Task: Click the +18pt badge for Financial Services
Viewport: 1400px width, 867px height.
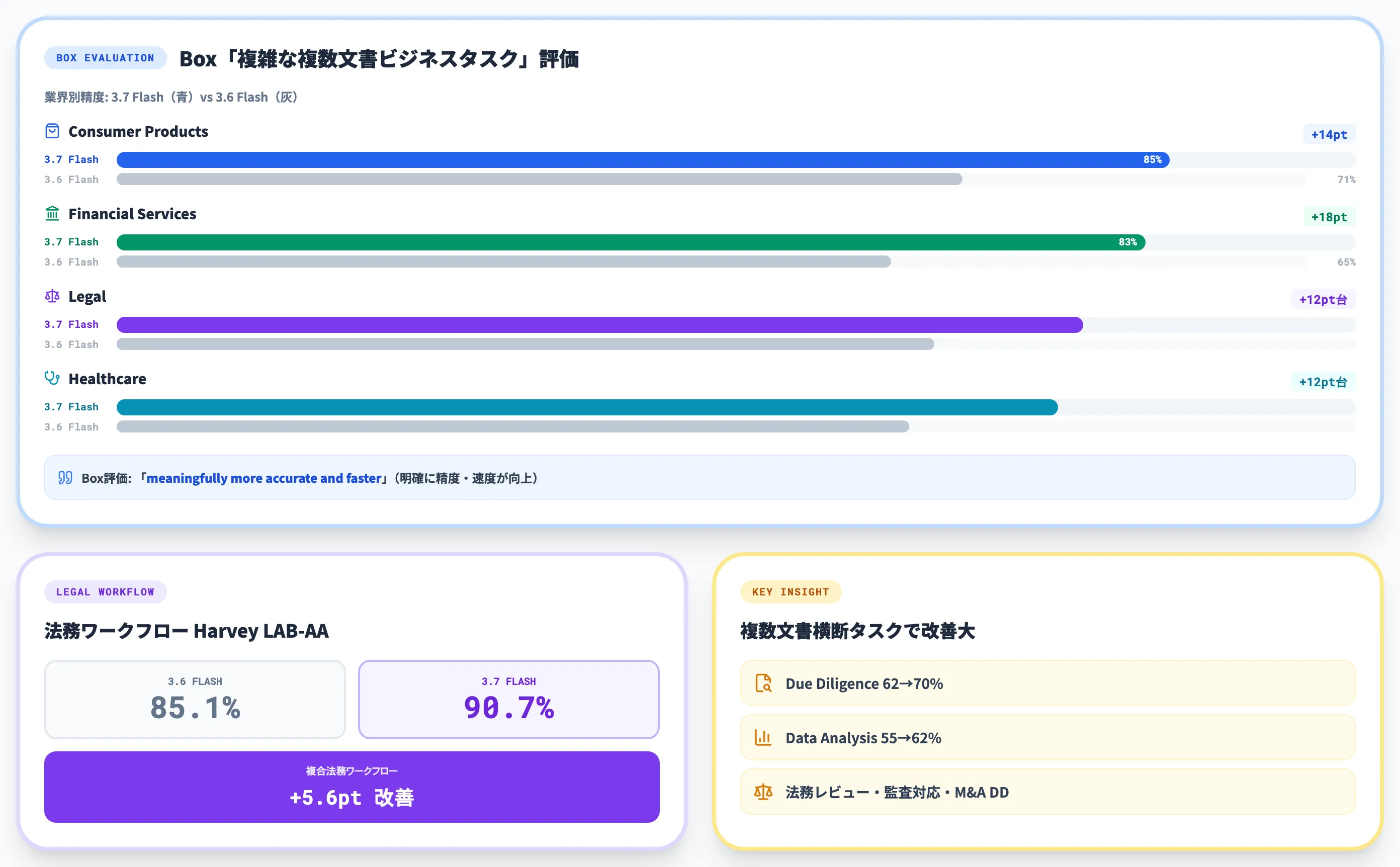Action: coord(1329,217)
